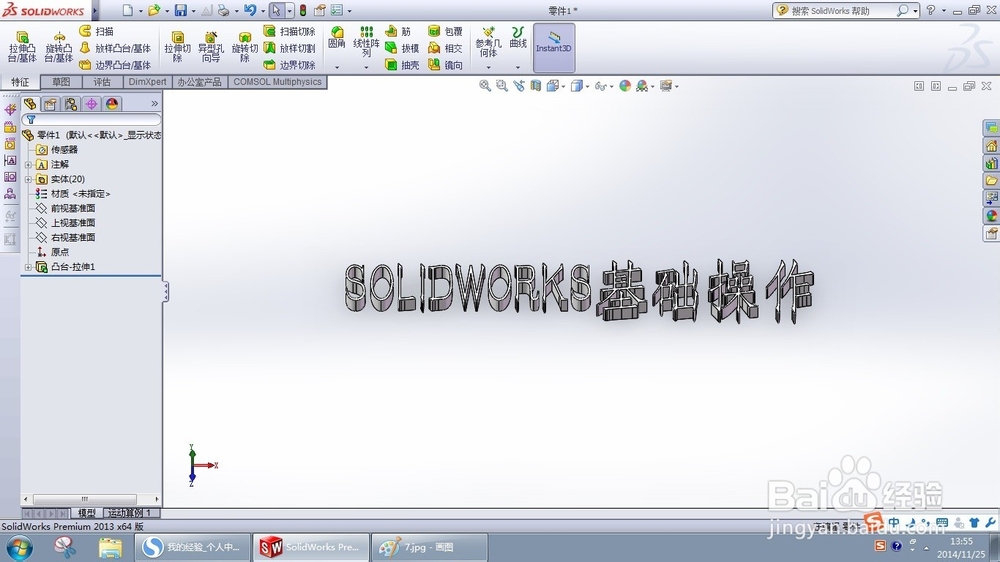Expand the 凸台-拉伸1 feature node
The width and height of the screenshot is (1000, 562).
[x=28, y=267]
